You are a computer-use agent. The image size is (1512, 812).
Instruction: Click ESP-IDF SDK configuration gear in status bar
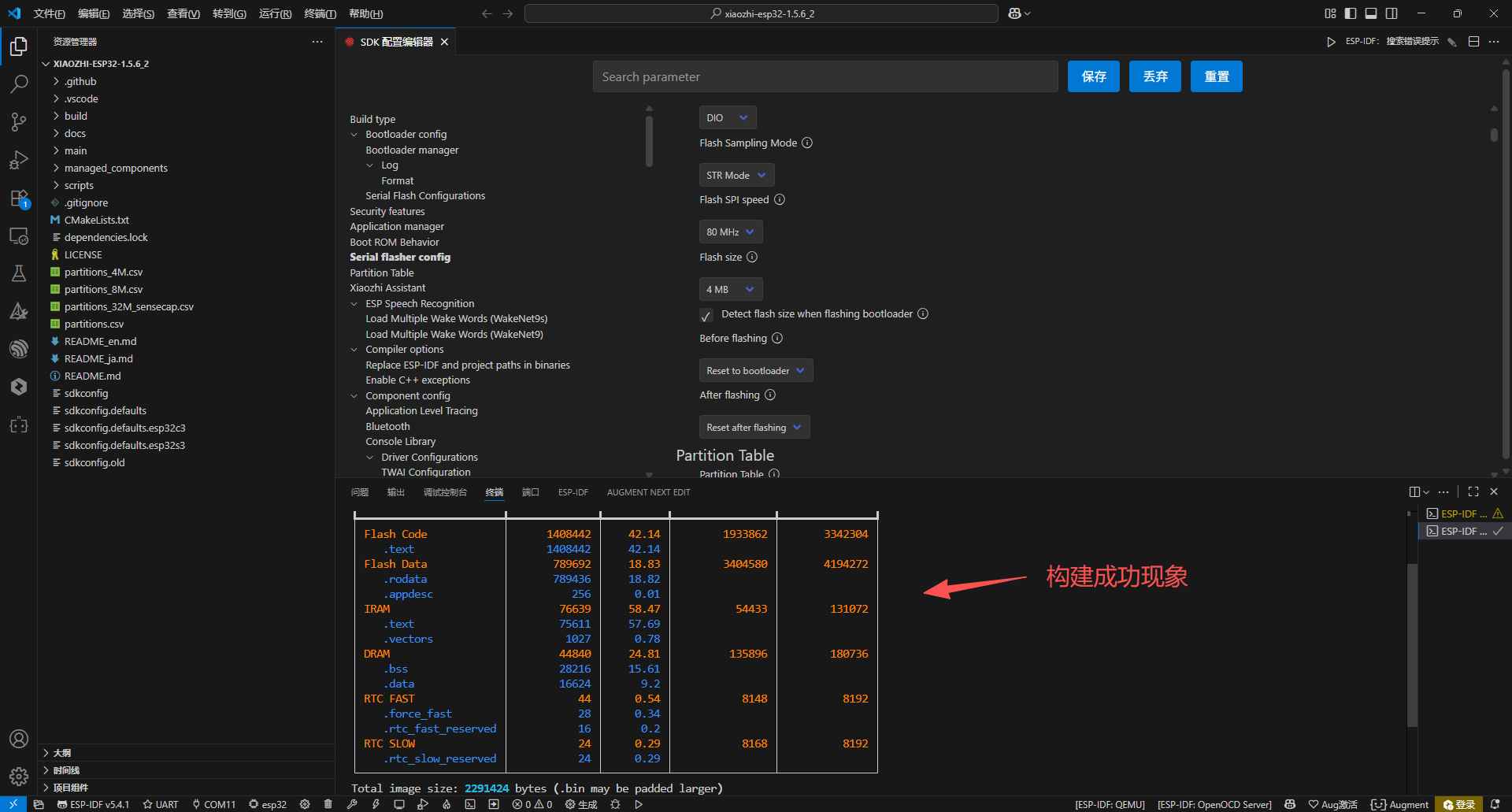pos(305,804)
